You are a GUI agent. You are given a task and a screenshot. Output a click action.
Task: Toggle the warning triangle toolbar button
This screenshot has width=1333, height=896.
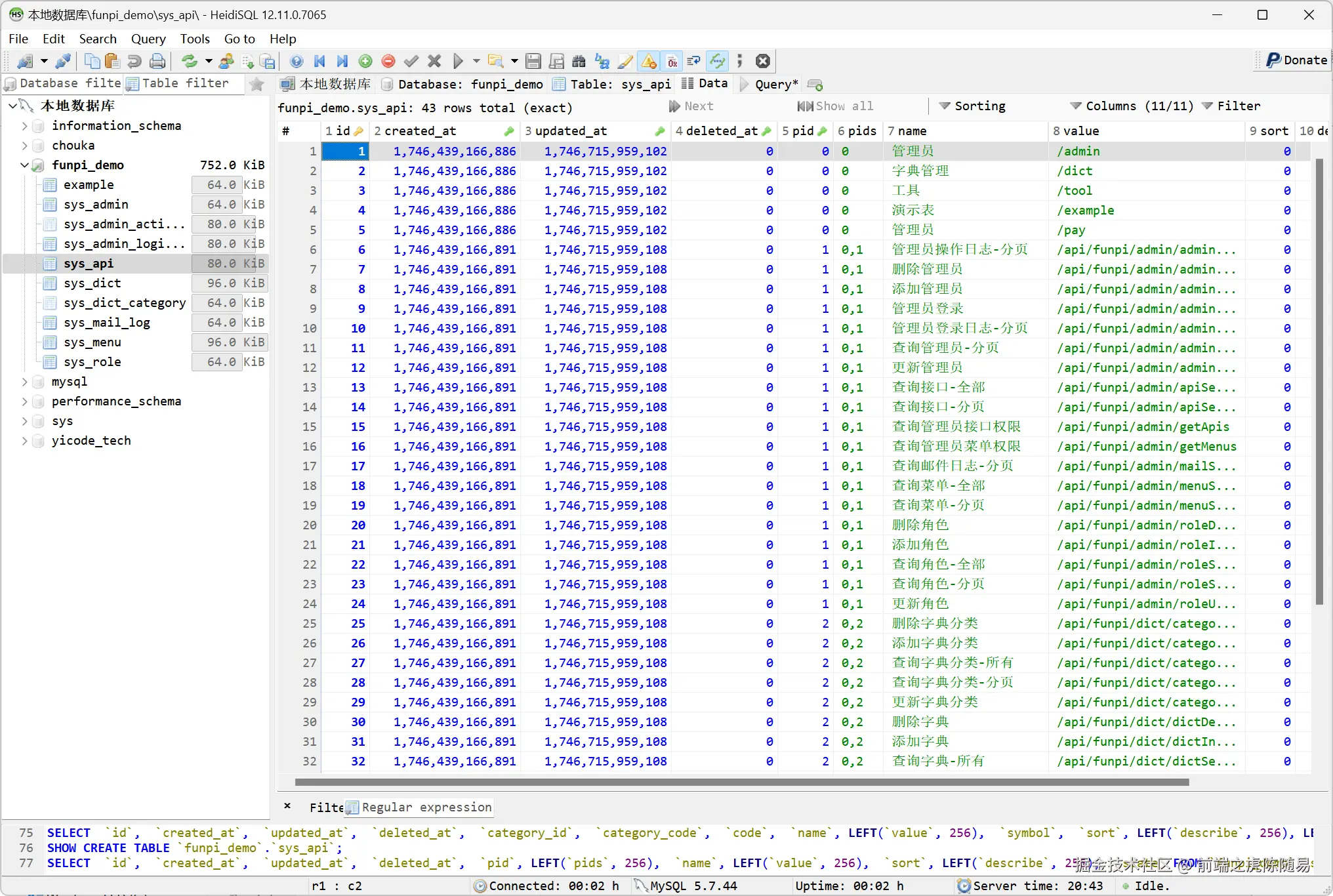click(x=649, y=62)
